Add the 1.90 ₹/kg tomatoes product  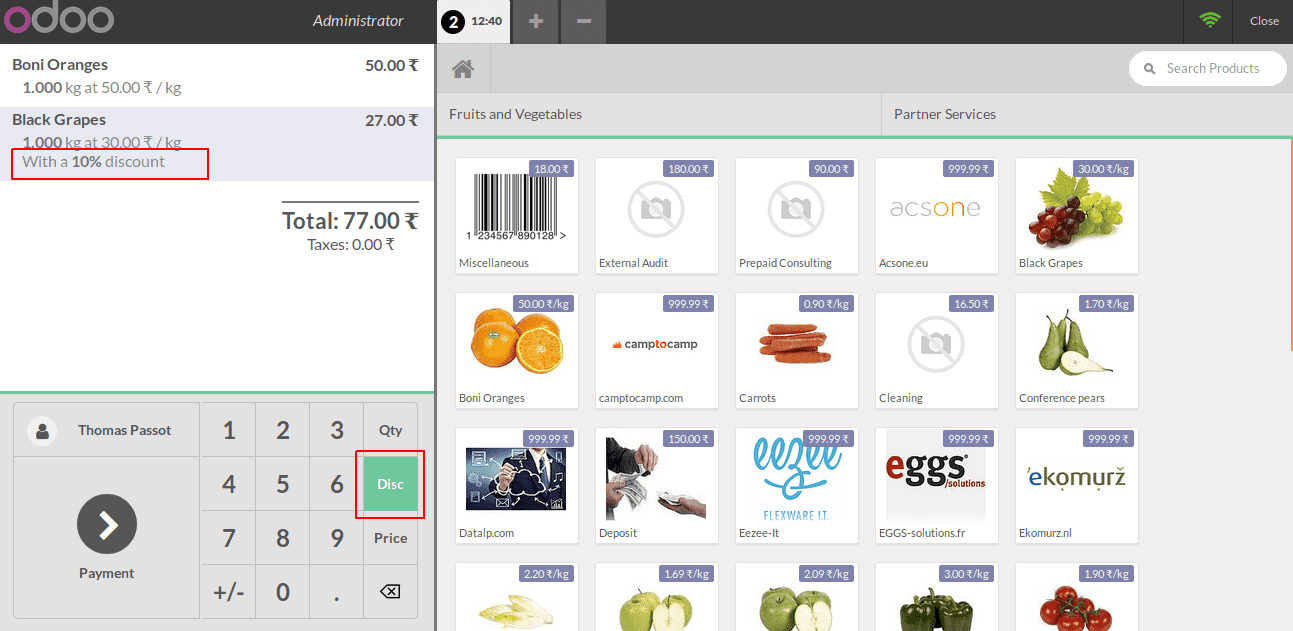[x=1077, y=597]
